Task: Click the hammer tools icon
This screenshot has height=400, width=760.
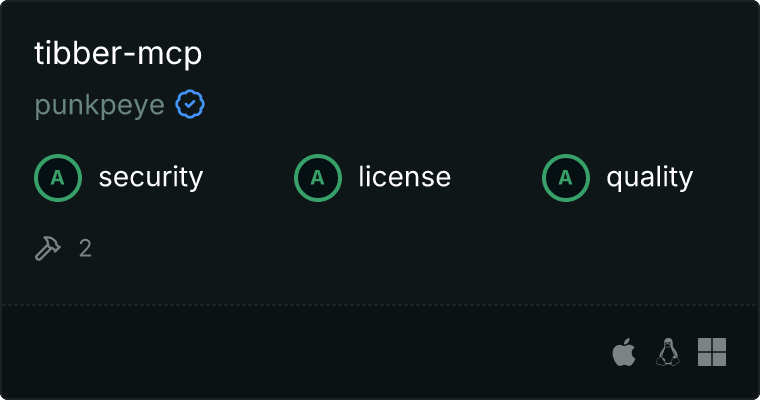Action: click(48, 248)
